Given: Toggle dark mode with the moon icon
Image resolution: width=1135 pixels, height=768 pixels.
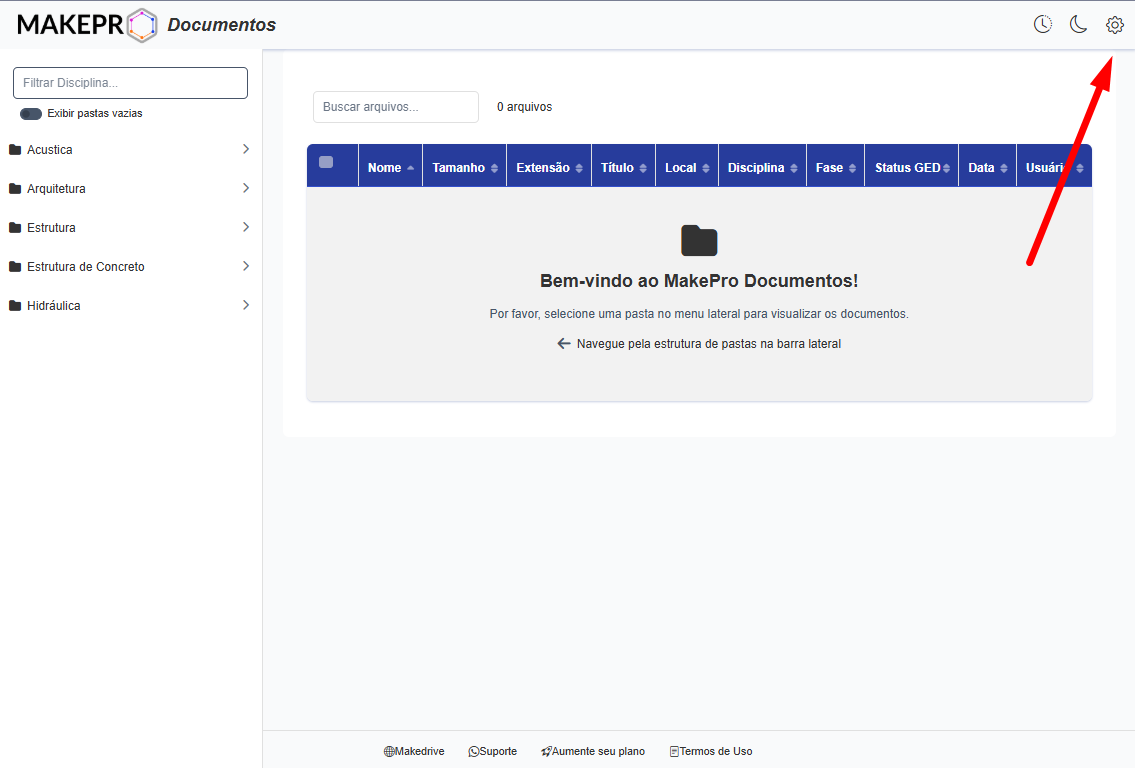Looking at the screenshot, I should coord(1078,25).
